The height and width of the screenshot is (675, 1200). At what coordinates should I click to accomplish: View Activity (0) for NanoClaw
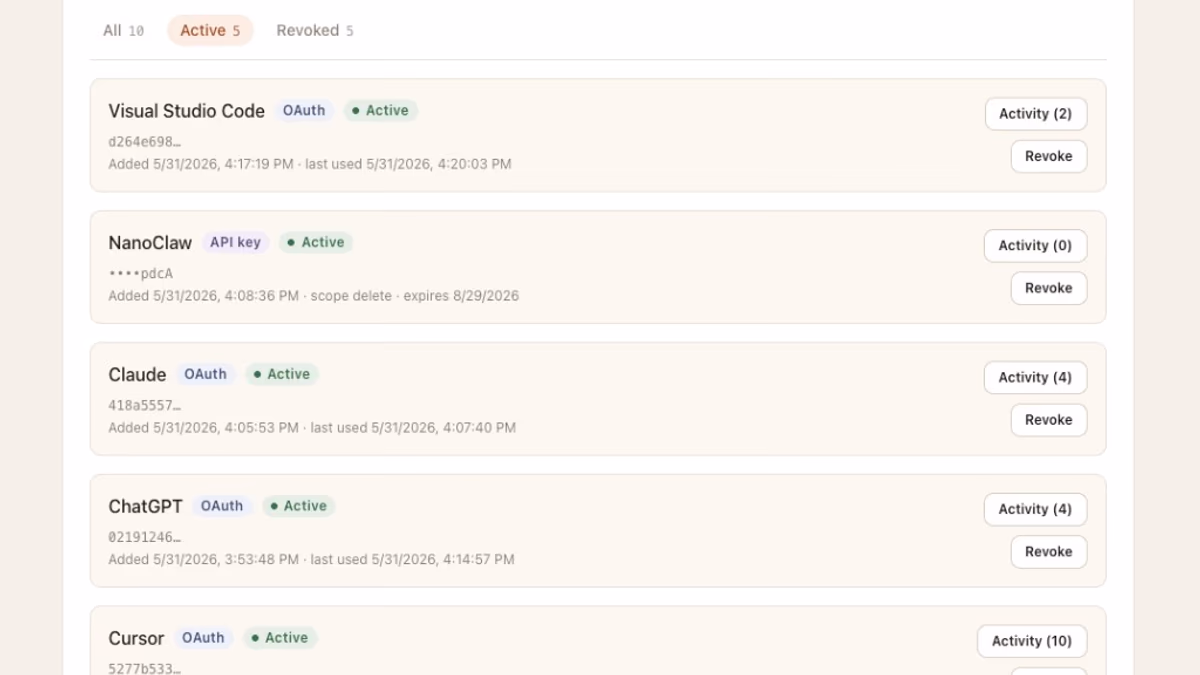tap(1035, 246)
